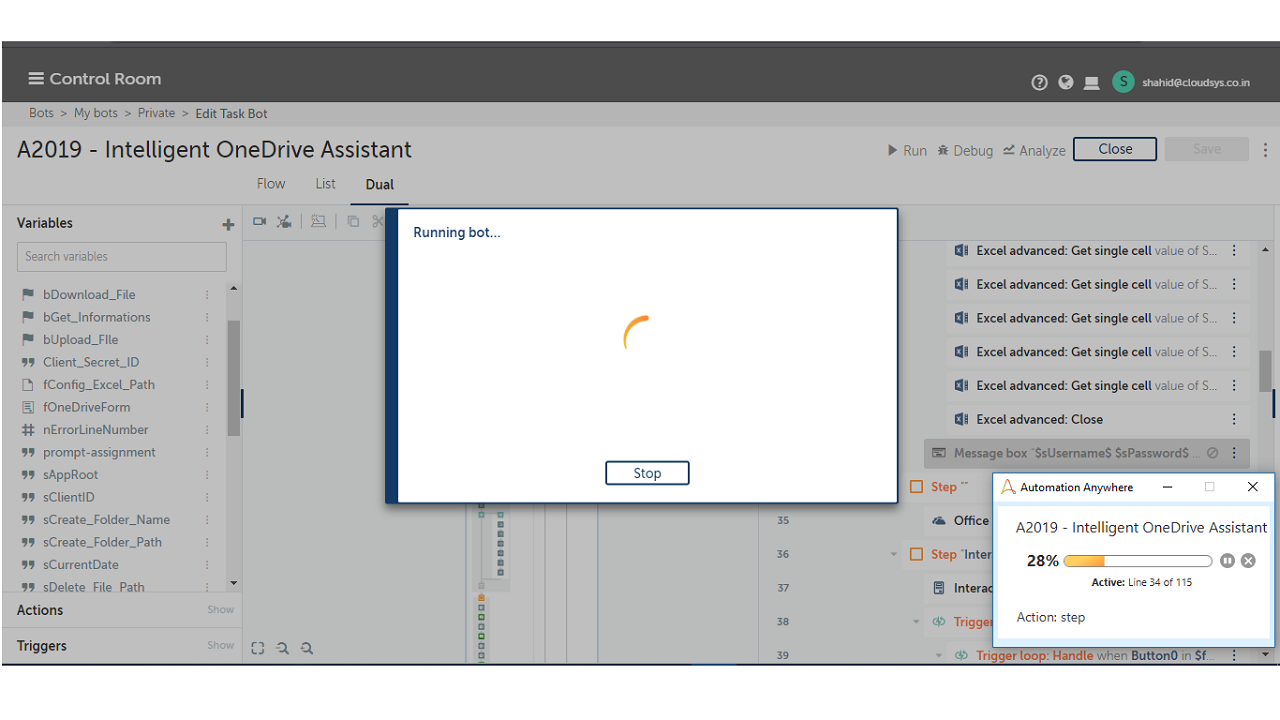Go to My bots in breadcrumb
Viewport: 1280px width, 720px height.
click(96, 114)
